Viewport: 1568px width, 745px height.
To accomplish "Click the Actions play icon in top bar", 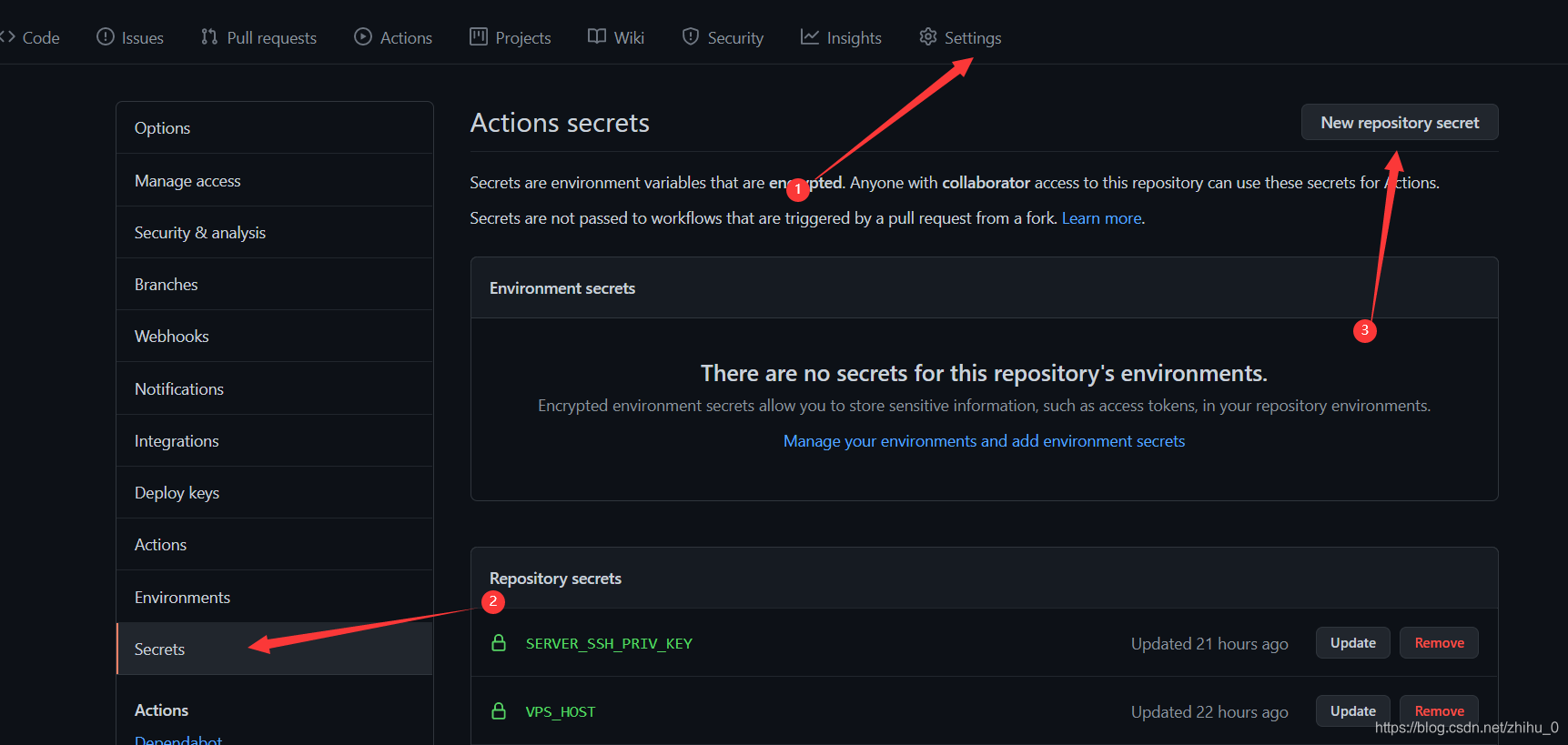I will pos(363,37).
